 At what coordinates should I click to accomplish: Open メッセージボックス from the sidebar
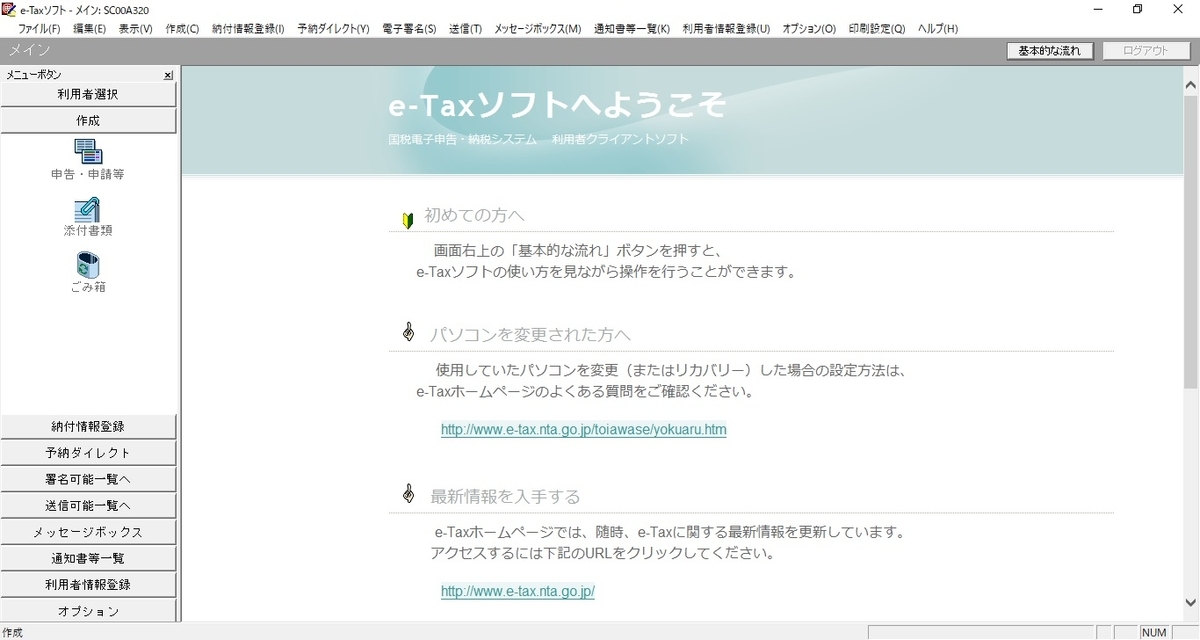pyautogui.click(x=88, y=531)
